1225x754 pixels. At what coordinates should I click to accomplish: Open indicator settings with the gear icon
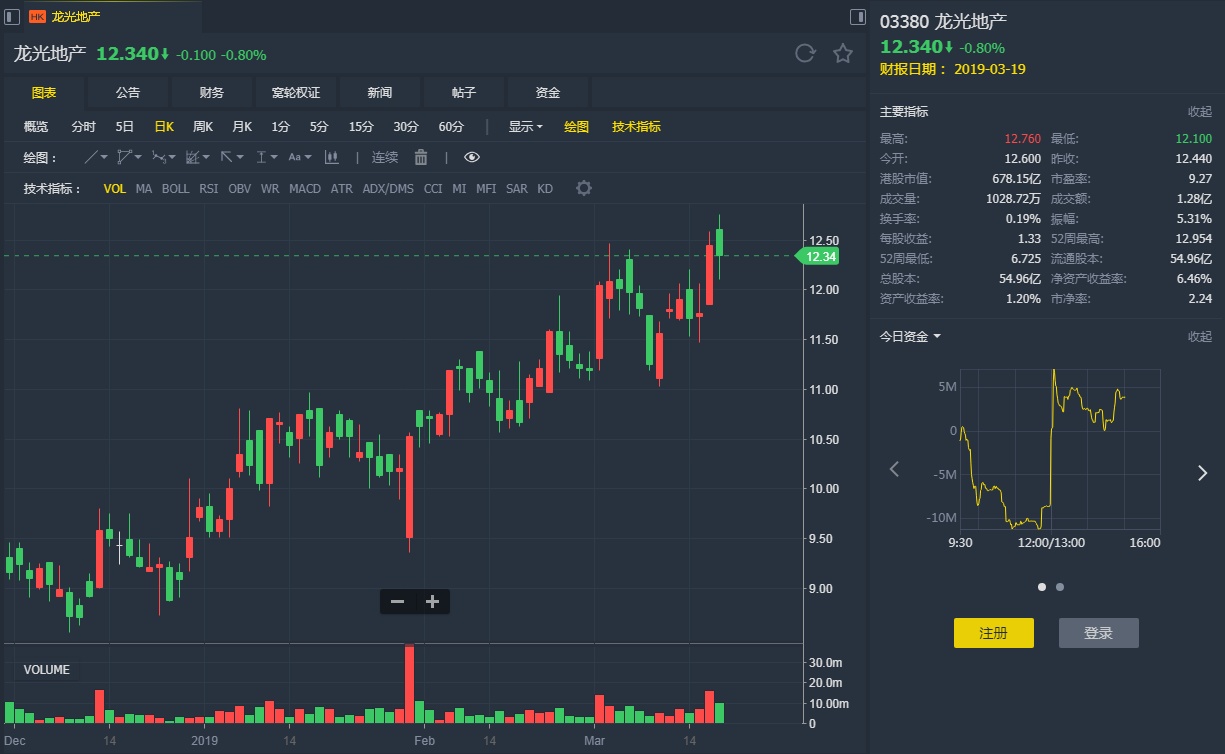(584, 188)
